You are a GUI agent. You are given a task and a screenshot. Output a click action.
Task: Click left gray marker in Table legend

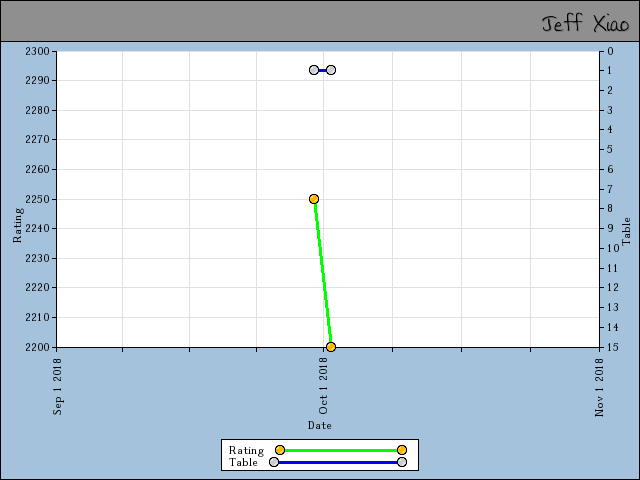coord(274,462)
